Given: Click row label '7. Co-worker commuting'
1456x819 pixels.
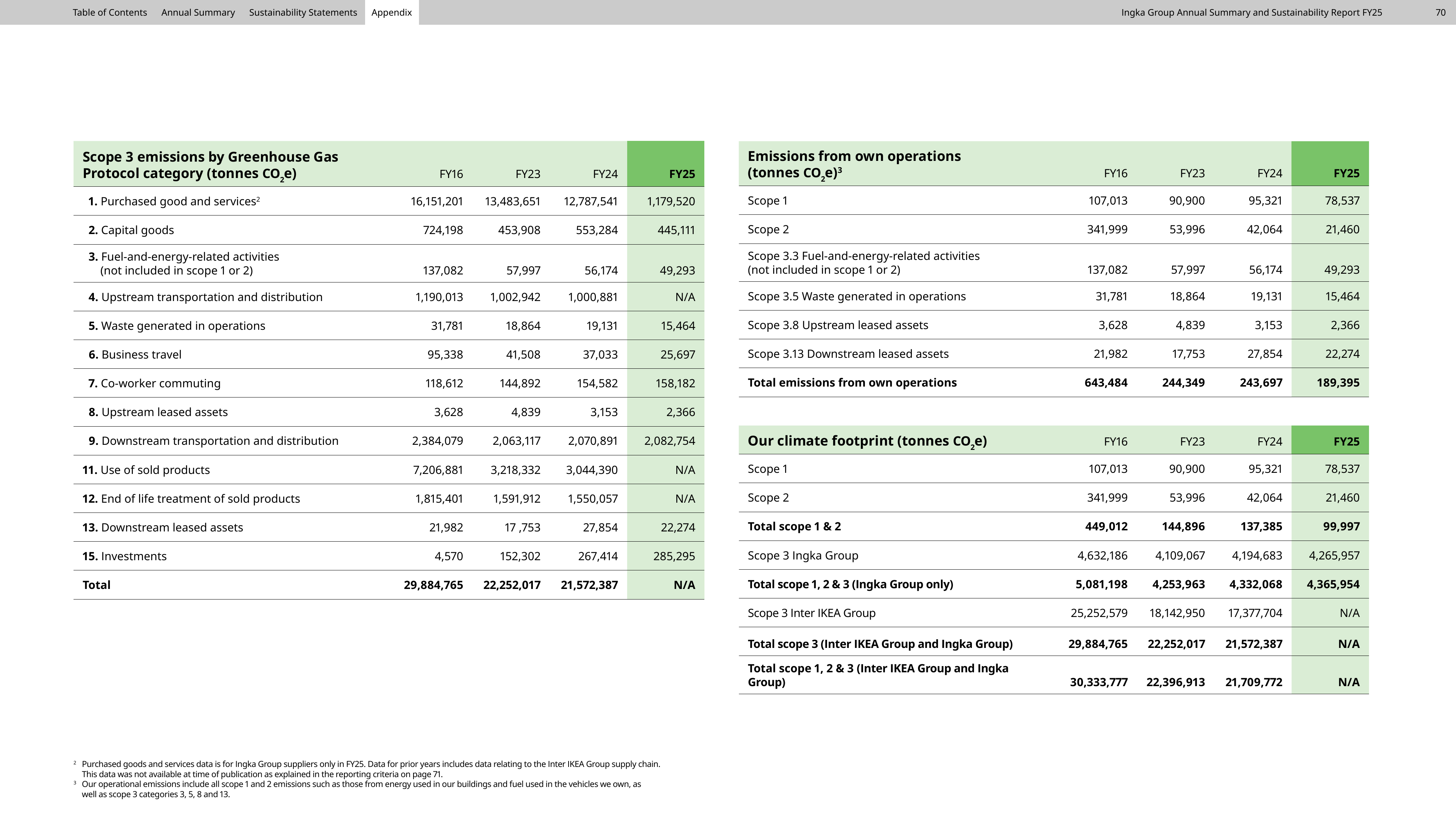Looking at the screenshot, I should 154,383.
